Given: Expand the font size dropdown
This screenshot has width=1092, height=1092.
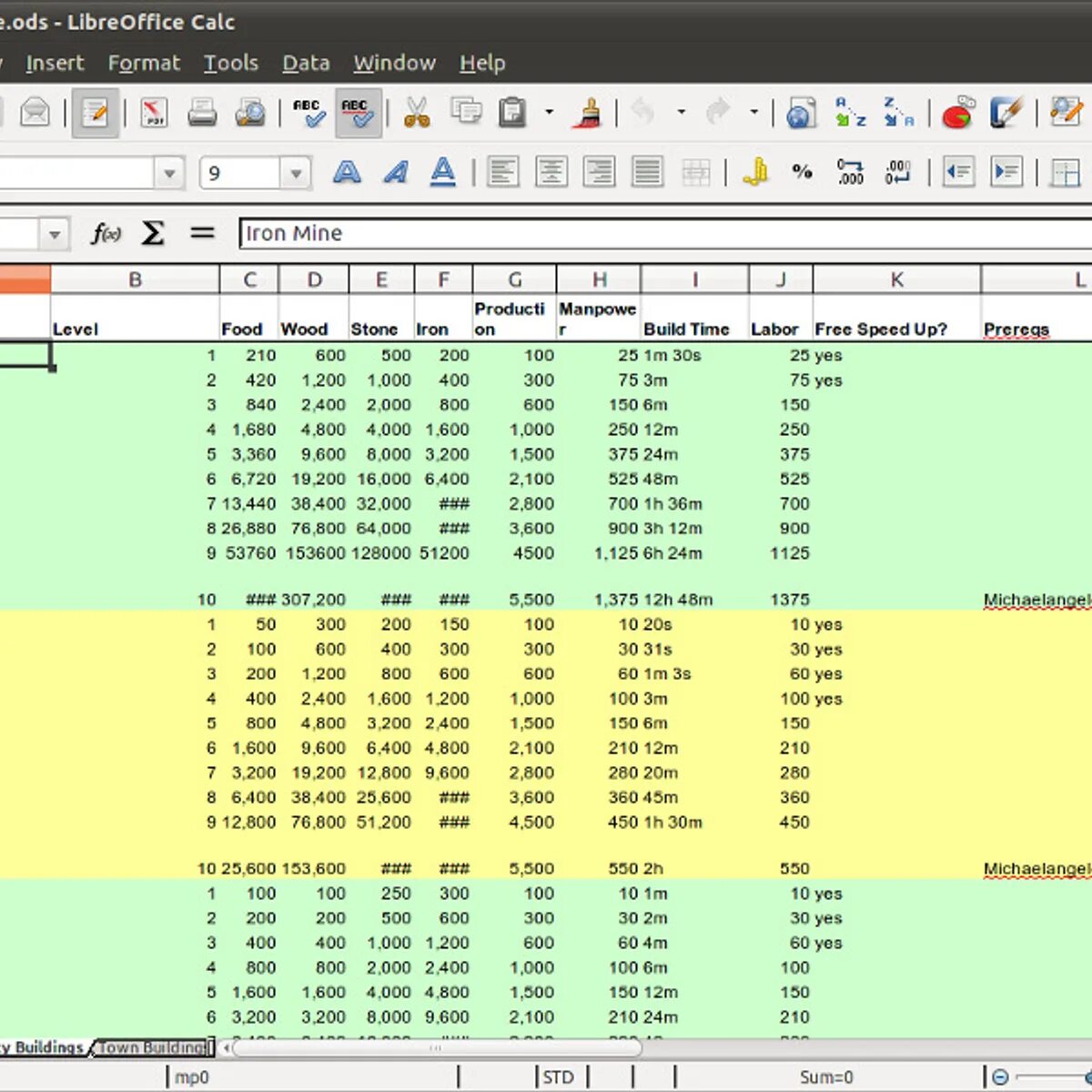Looking at the screenshot, I should pyautogui.click(x=295, y=173).
